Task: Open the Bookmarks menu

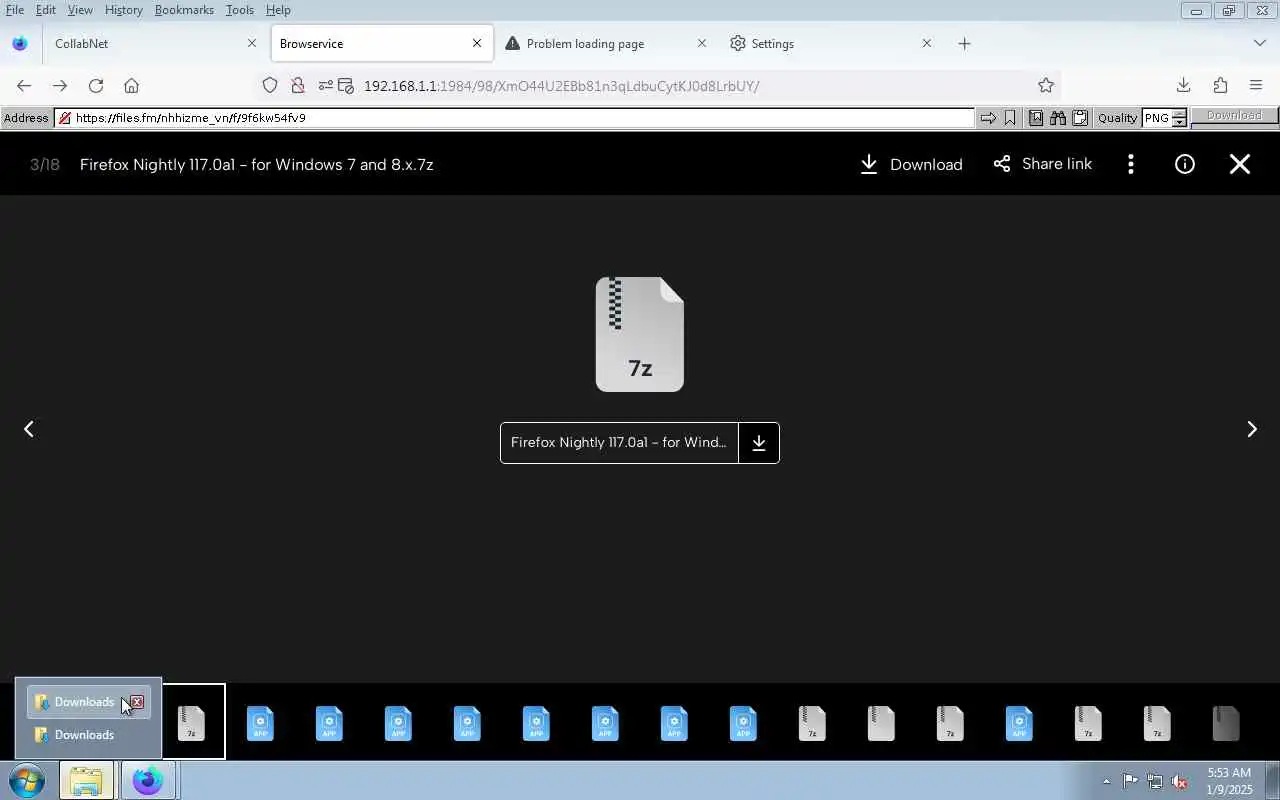Action: coord(184,10)
